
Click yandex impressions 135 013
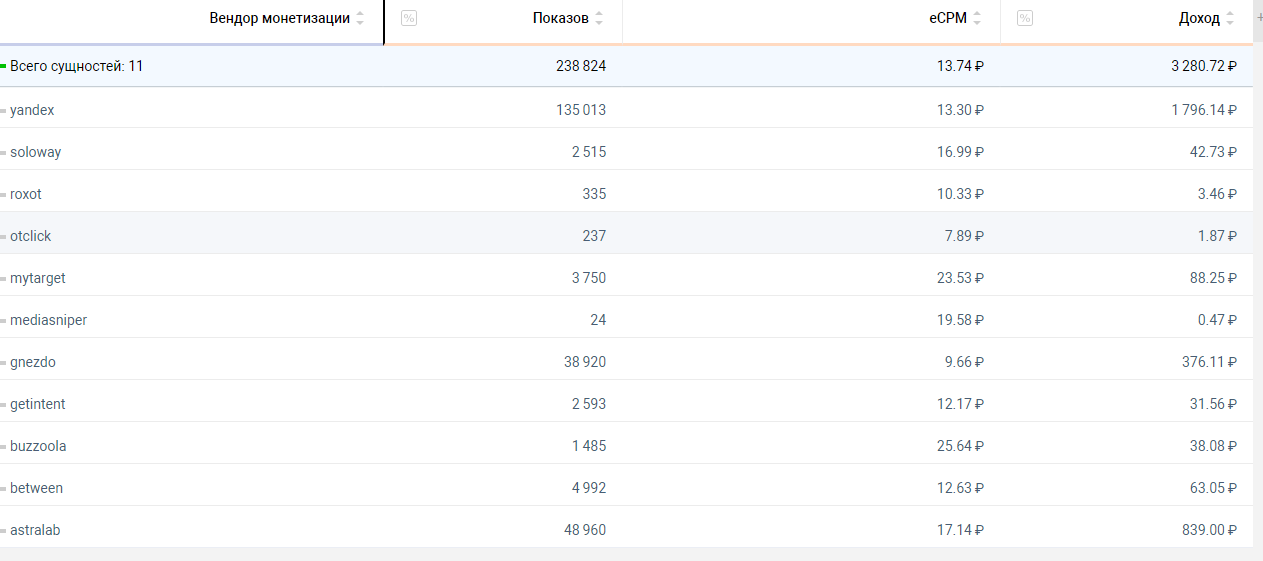(x=581, y=110)
